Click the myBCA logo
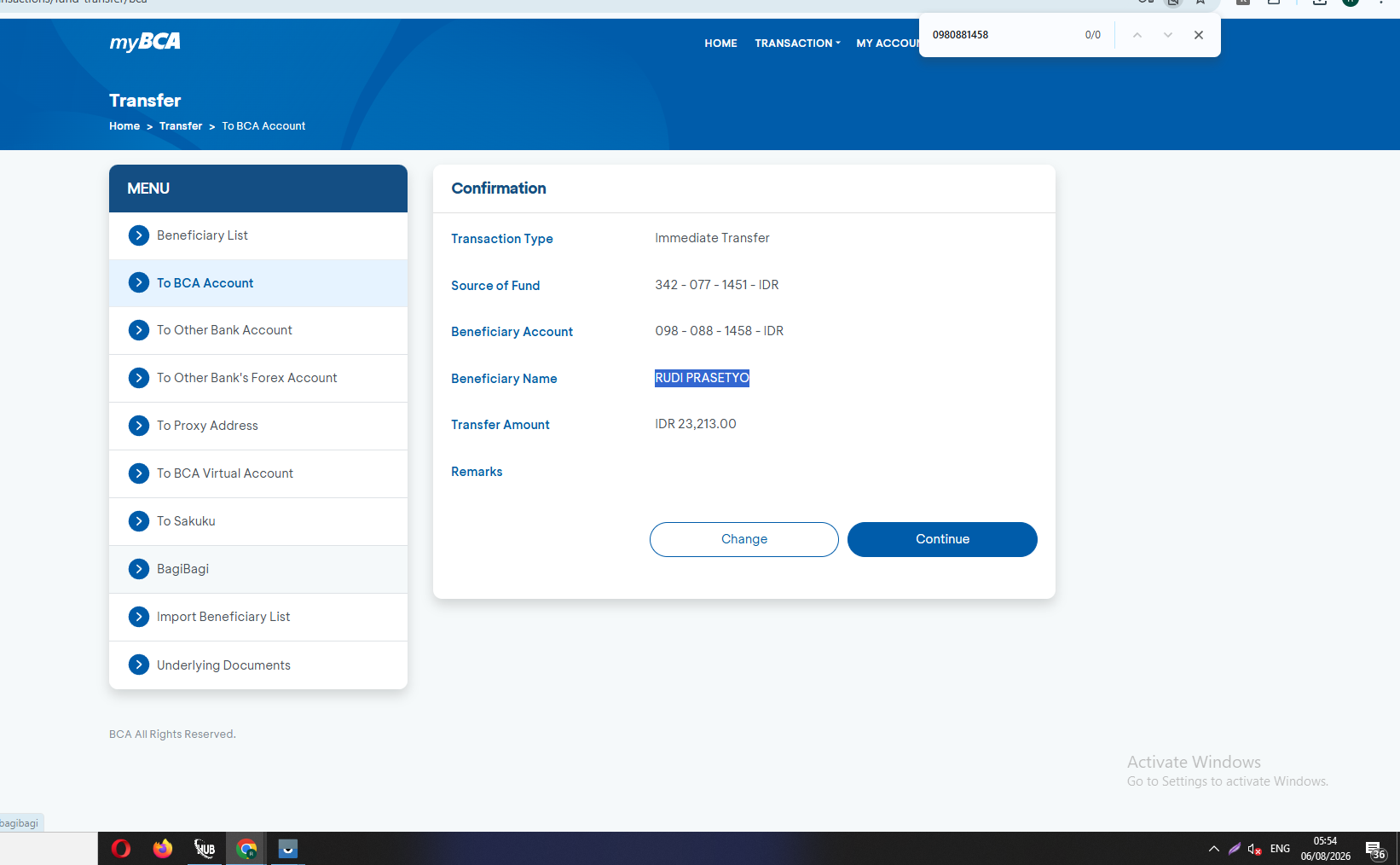Viewport: 1400px width, 865px height. (145, 42)
